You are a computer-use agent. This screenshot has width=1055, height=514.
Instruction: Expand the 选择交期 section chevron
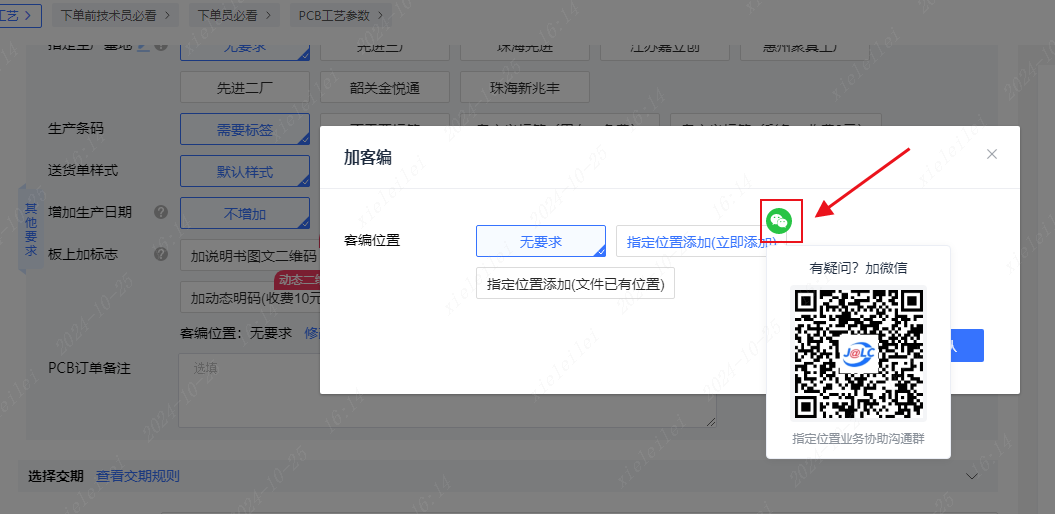(972, 476)
